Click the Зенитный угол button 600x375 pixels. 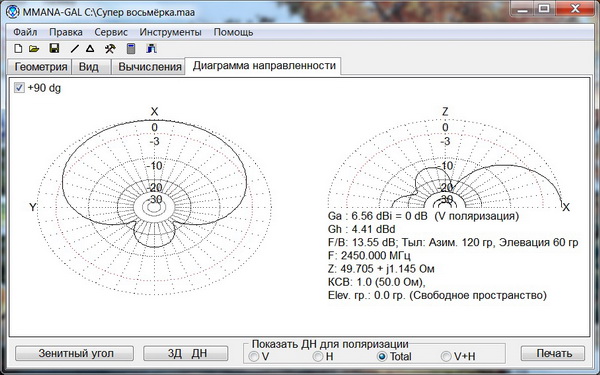pos(75,353)
